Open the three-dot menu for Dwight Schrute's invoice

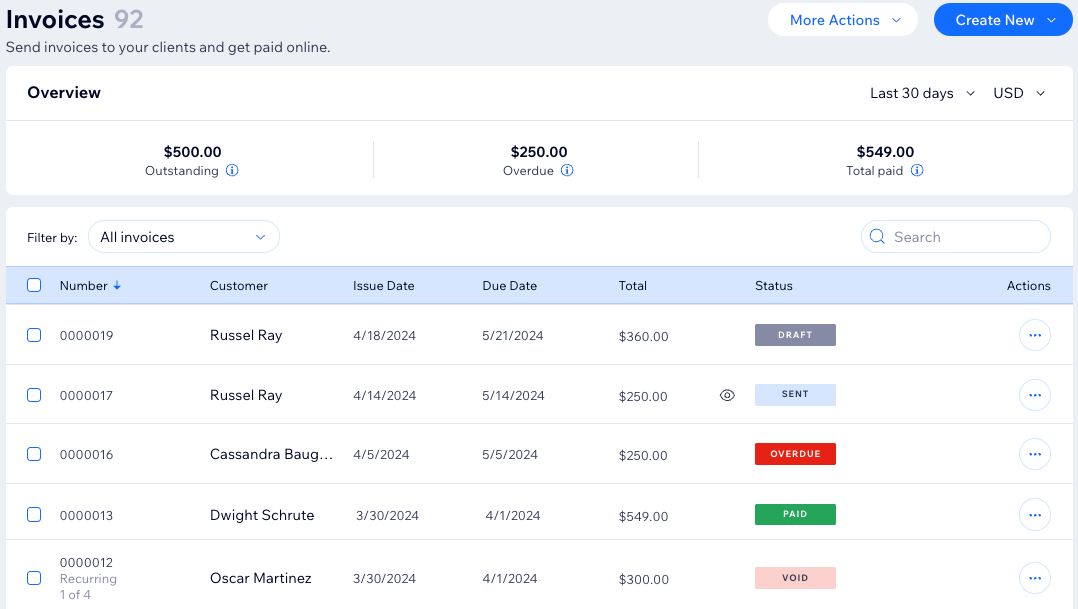[1034, 515]
